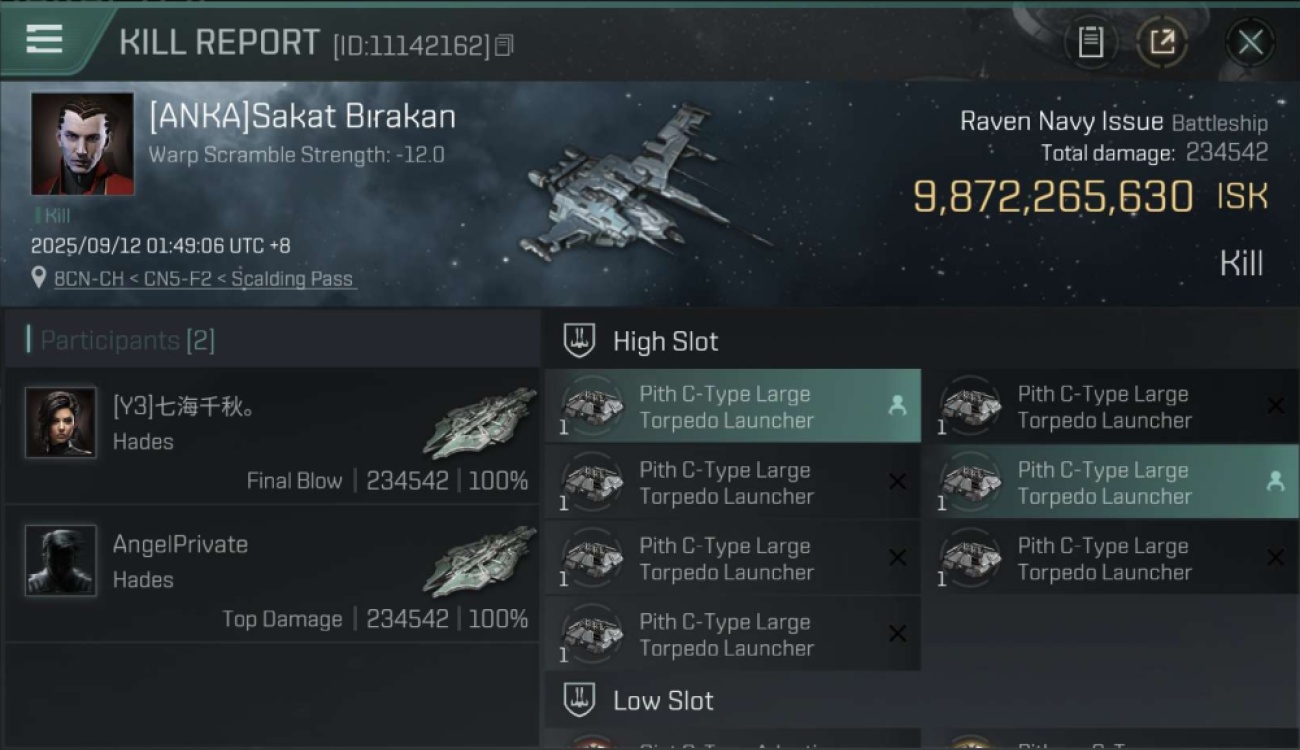Share the kill report externally
Screen dimensions: 1300x750
coord(1162,42)
